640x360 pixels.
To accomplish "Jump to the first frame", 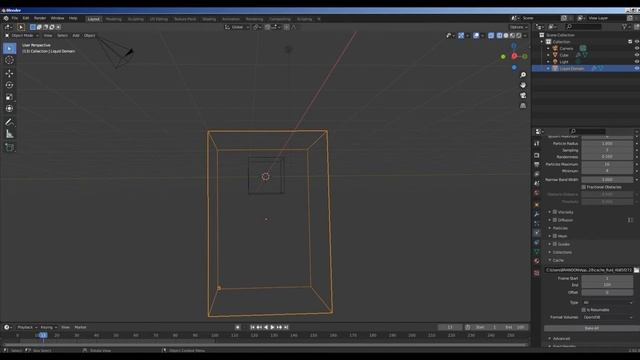I will (x=252, y=327).
